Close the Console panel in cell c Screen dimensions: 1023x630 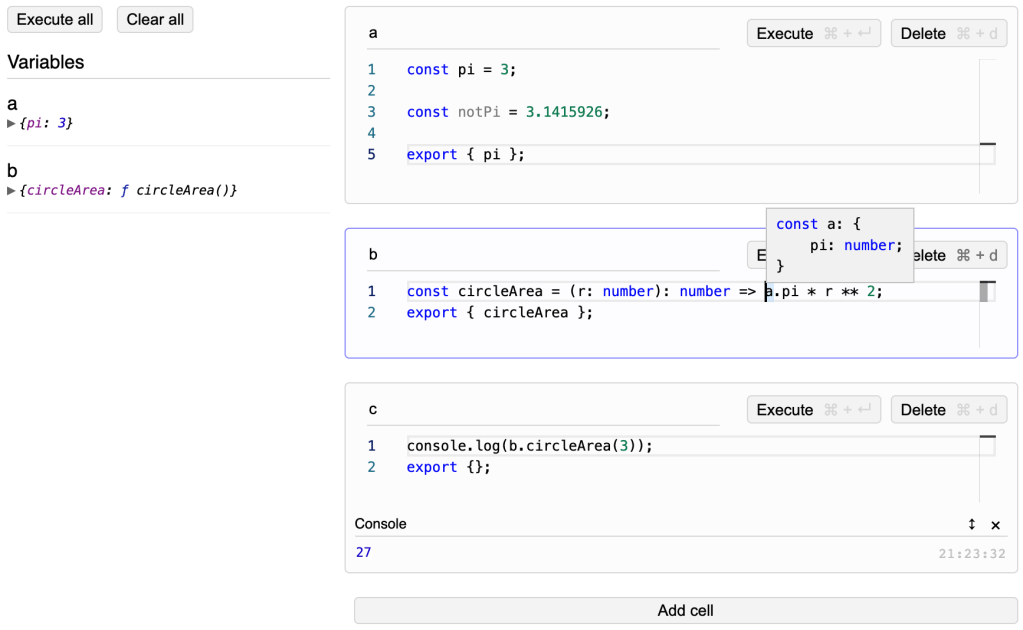click(995, 525)
